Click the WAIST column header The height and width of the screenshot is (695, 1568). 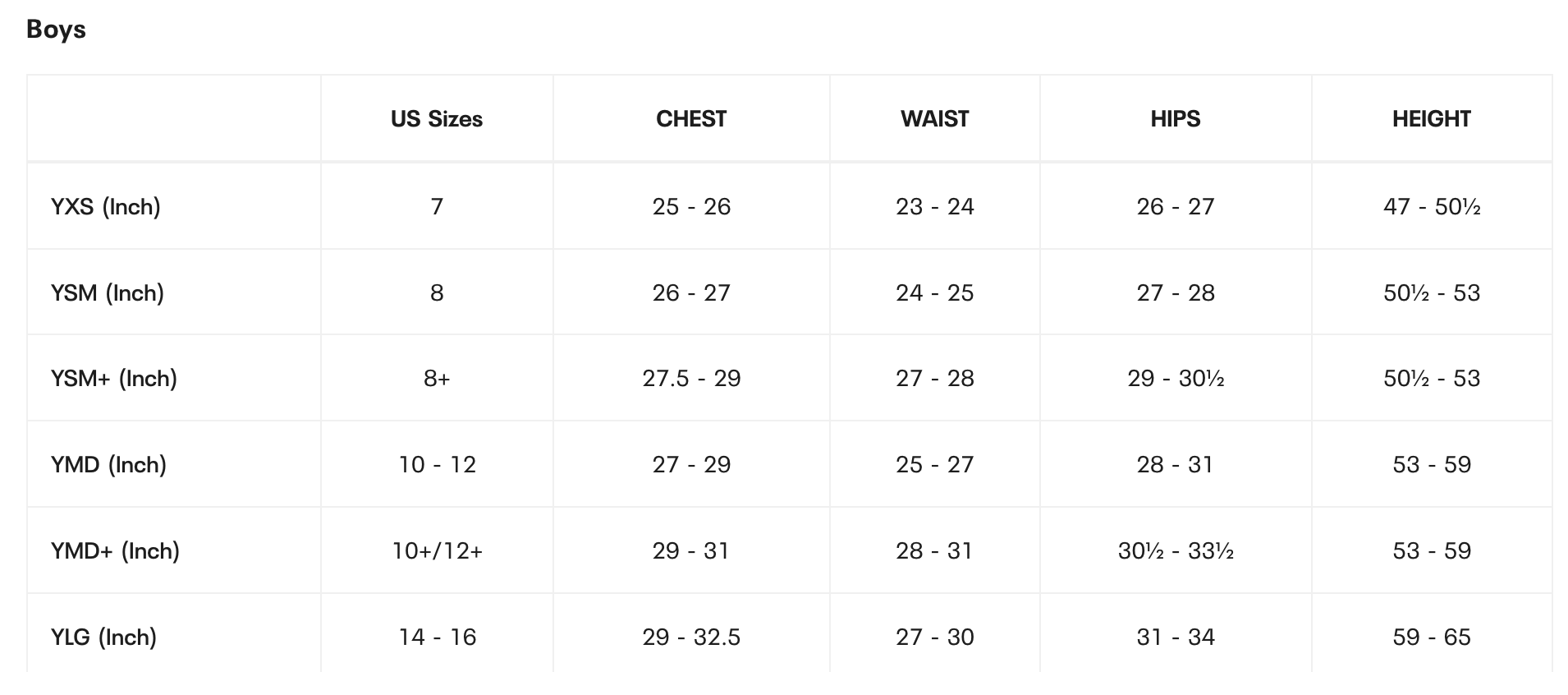coord(934,119)
